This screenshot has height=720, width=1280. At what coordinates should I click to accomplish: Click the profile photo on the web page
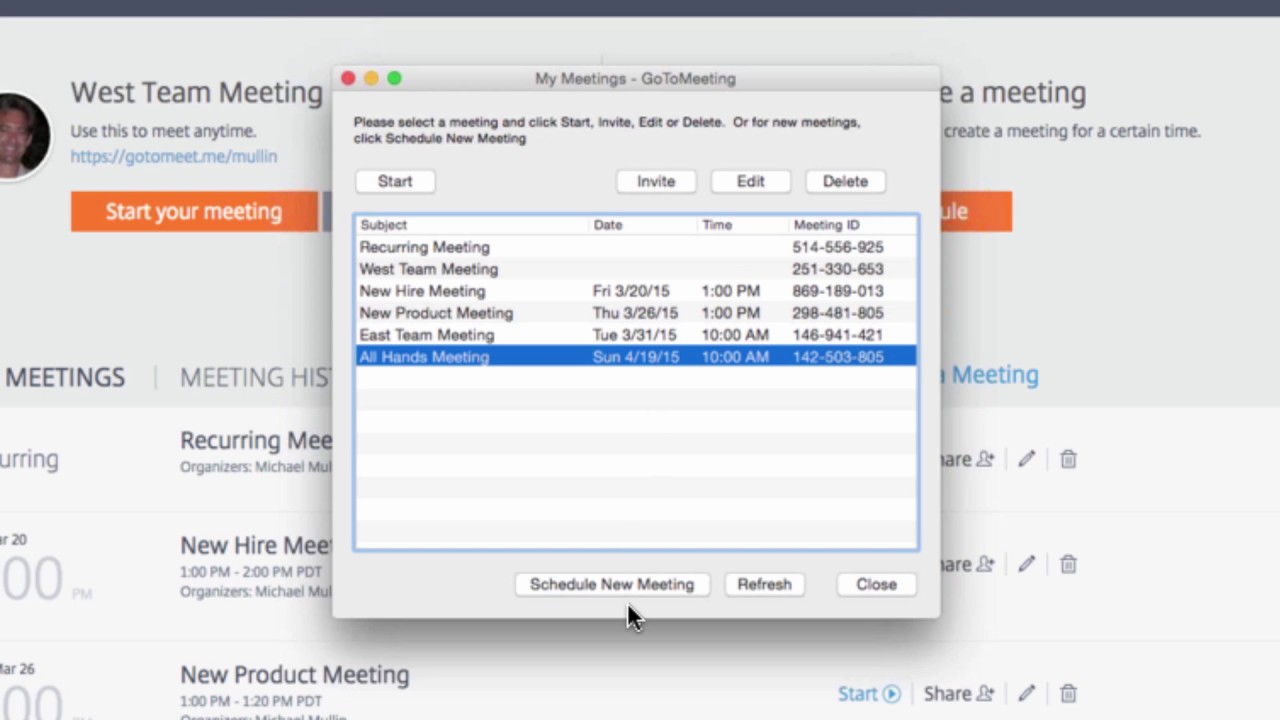click(22, 137)
